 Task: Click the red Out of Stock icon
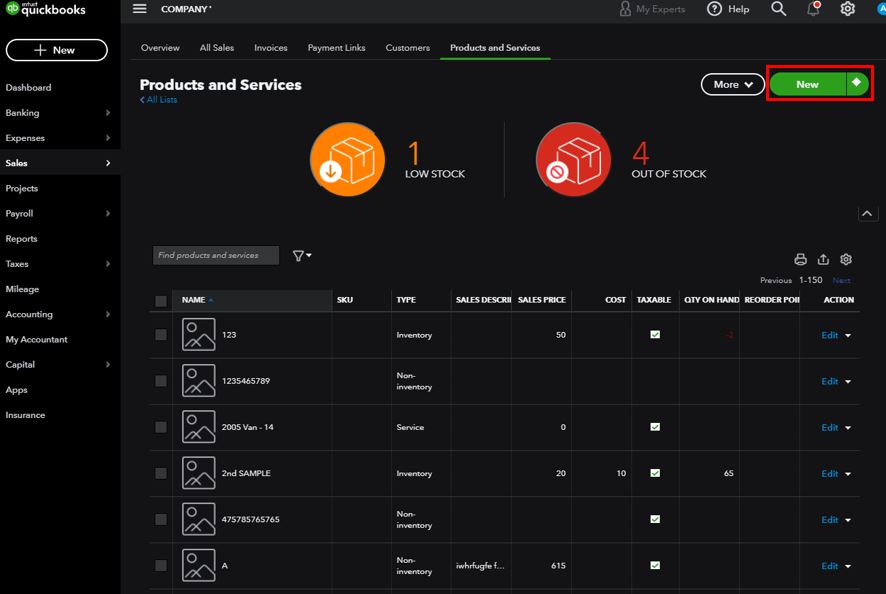point(573,160)
